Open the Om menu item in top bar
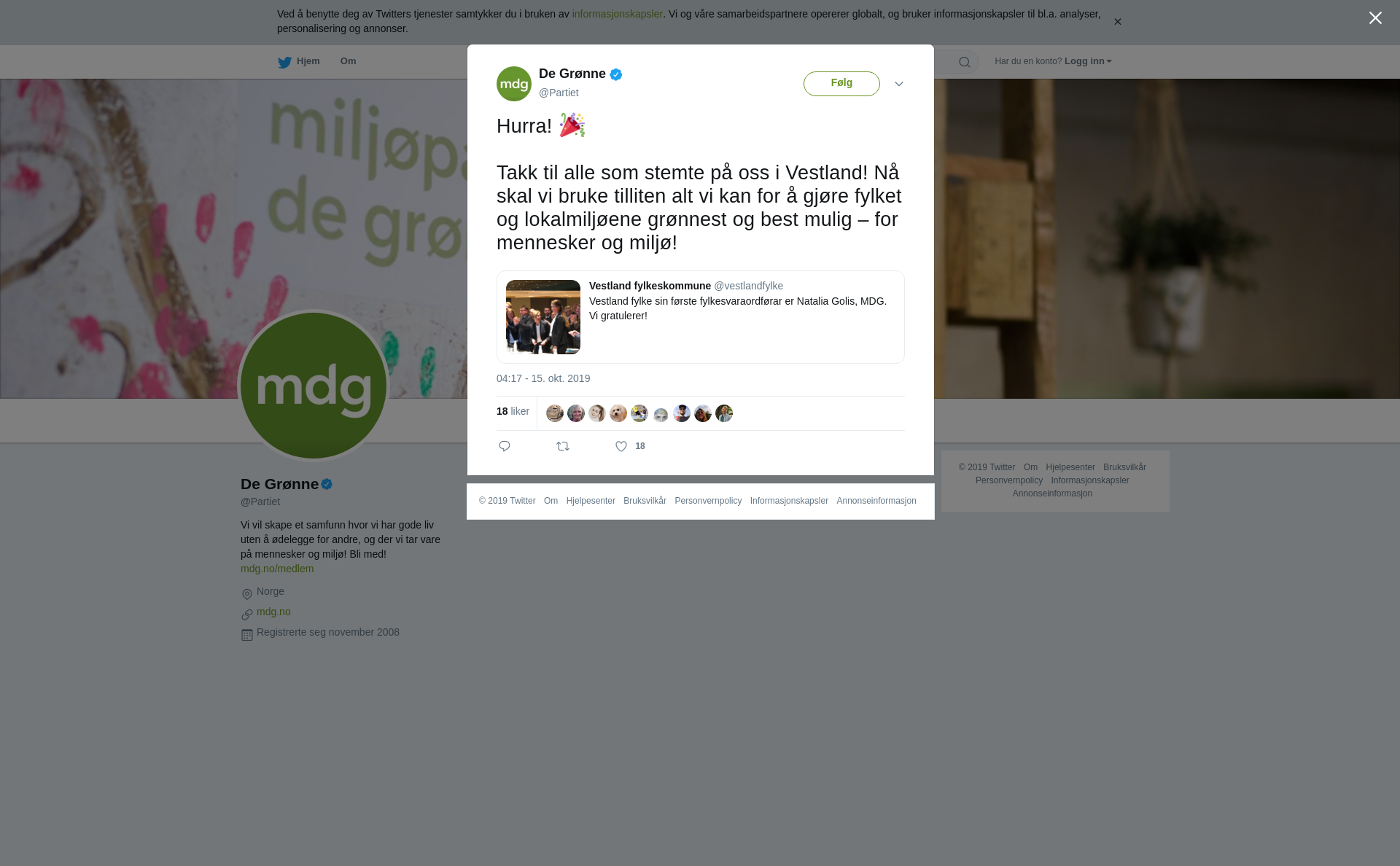 [x=348, y=61]
